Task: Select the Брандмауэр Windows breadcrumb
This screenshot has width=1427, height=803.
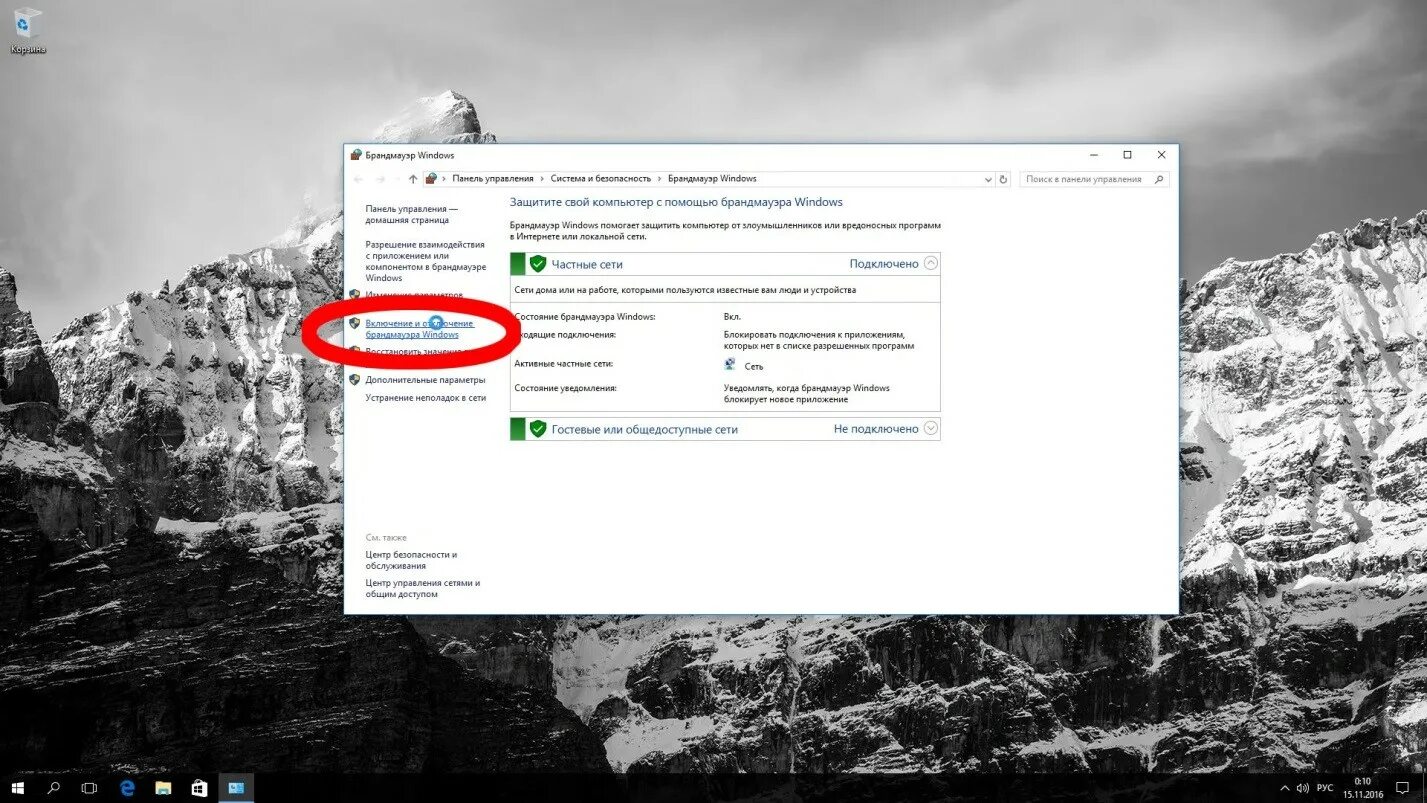Action: coord(712,179)
